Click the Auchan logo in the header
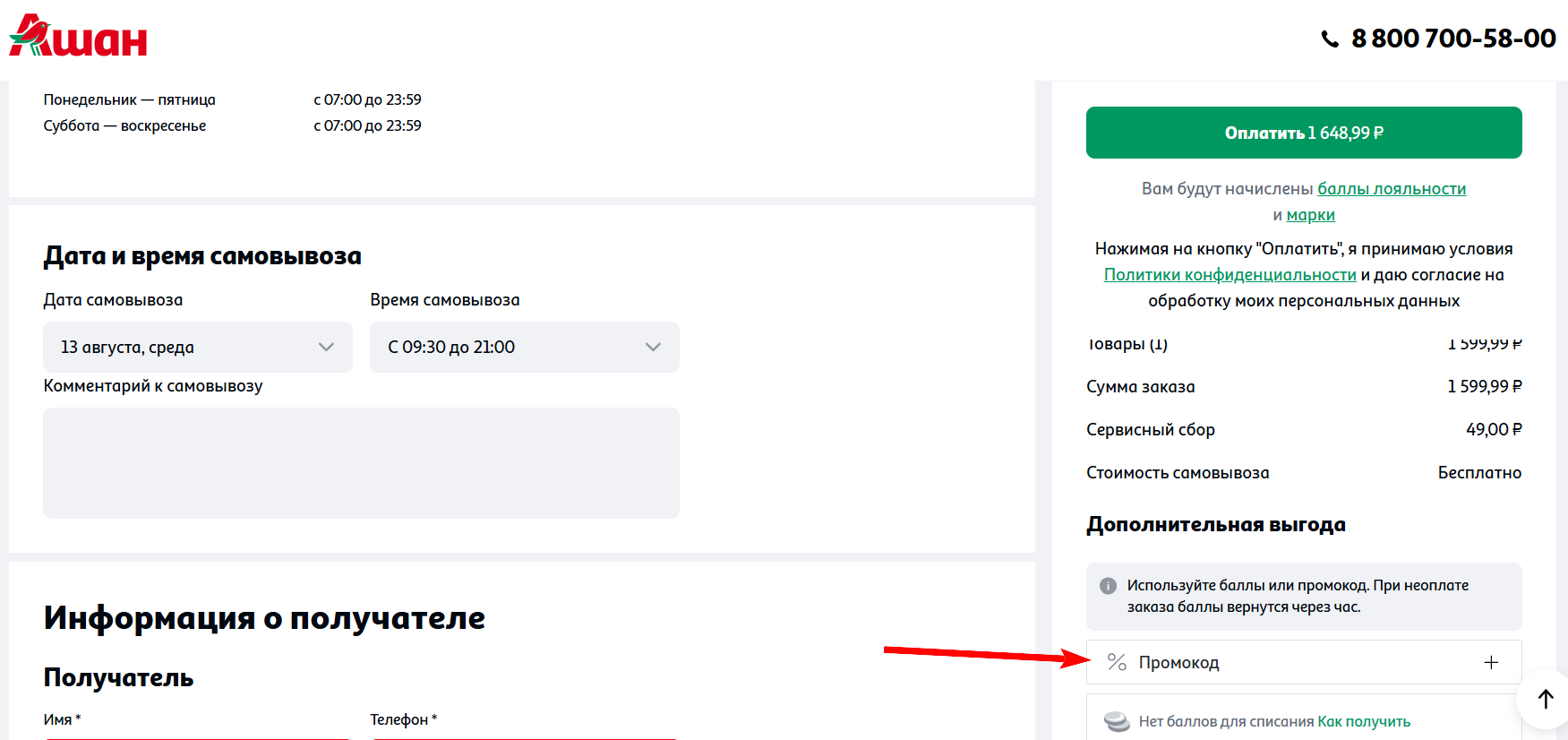This screenshot has width=1568, height=740. 78,37
